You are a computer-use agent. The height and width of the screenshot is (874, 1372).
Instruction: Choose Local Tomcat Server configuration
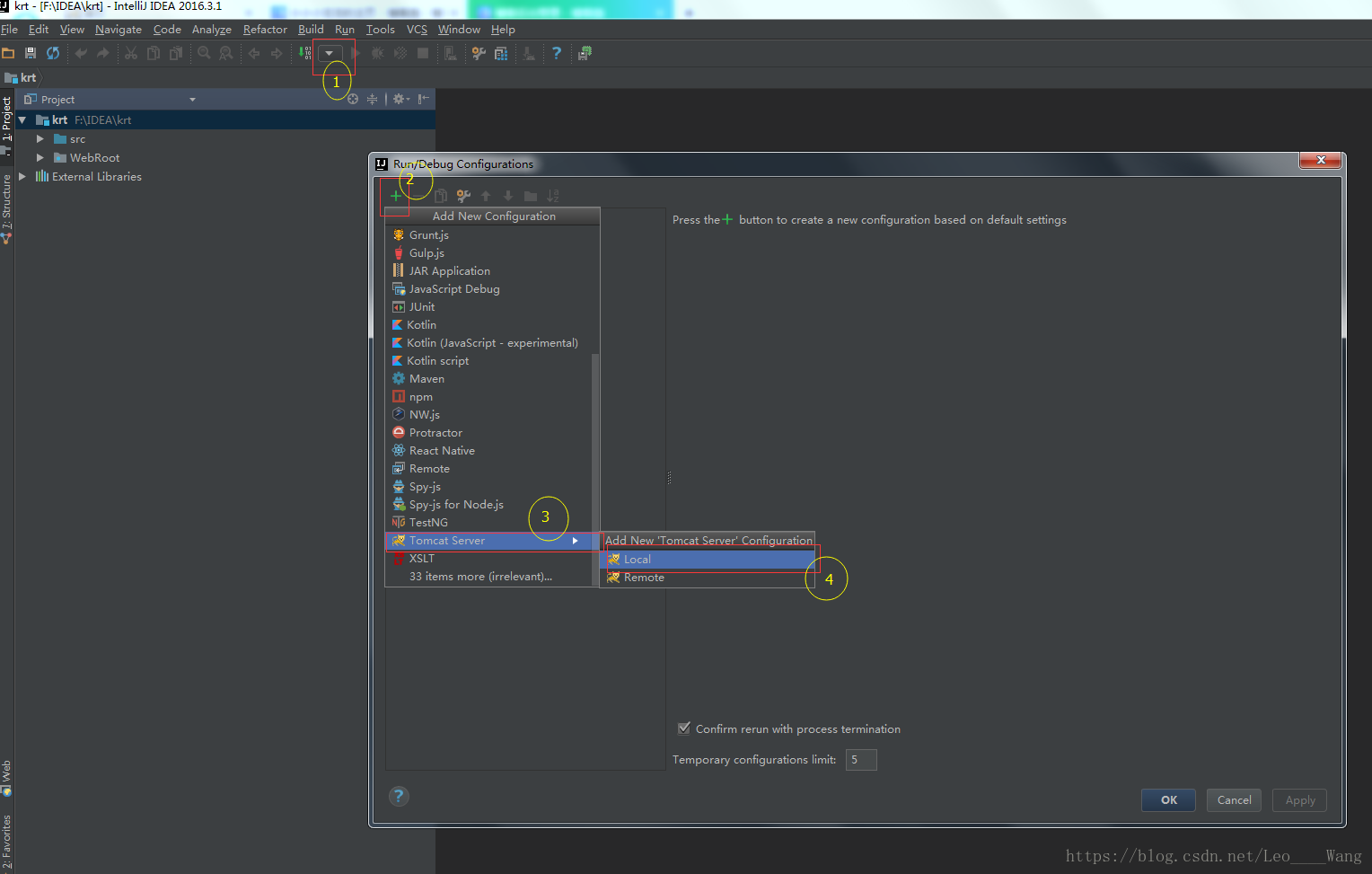(x=708, y=560)
